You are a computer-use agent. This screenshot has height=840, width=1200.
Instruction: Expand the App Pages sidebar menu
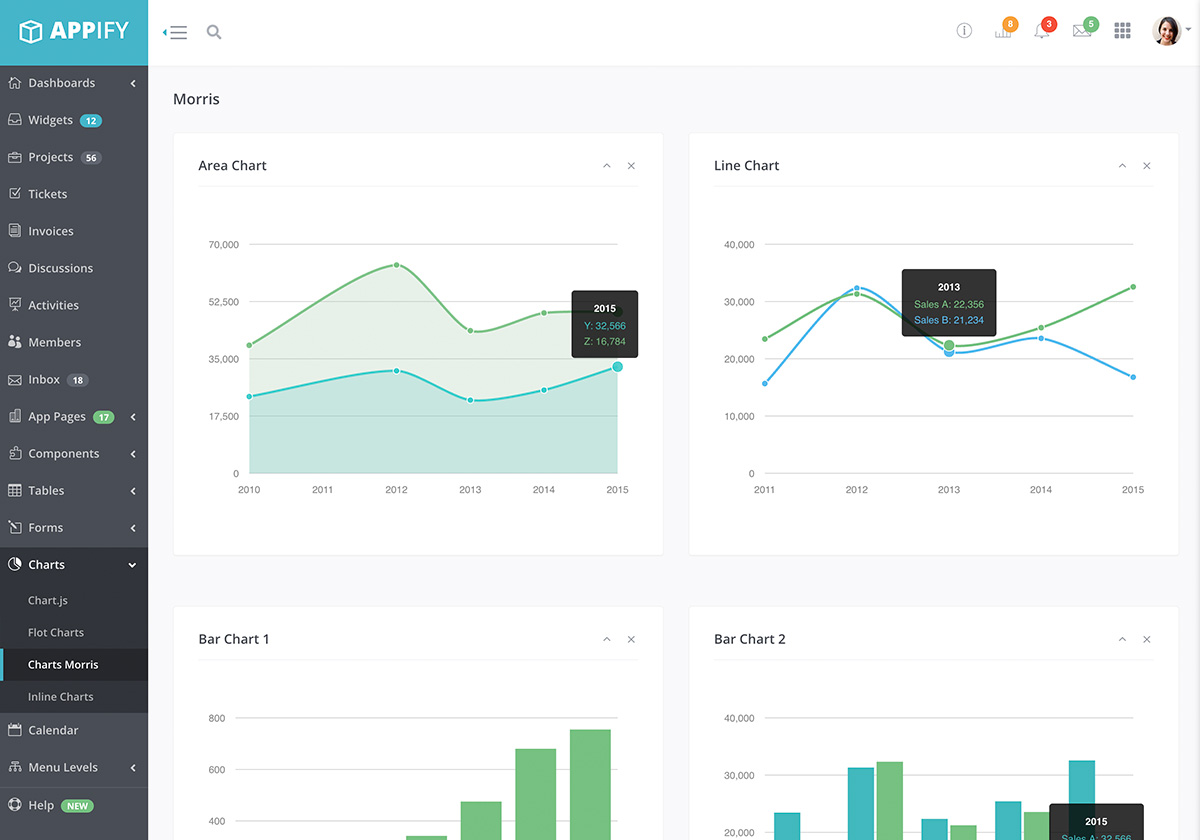(x=74, y=417)
